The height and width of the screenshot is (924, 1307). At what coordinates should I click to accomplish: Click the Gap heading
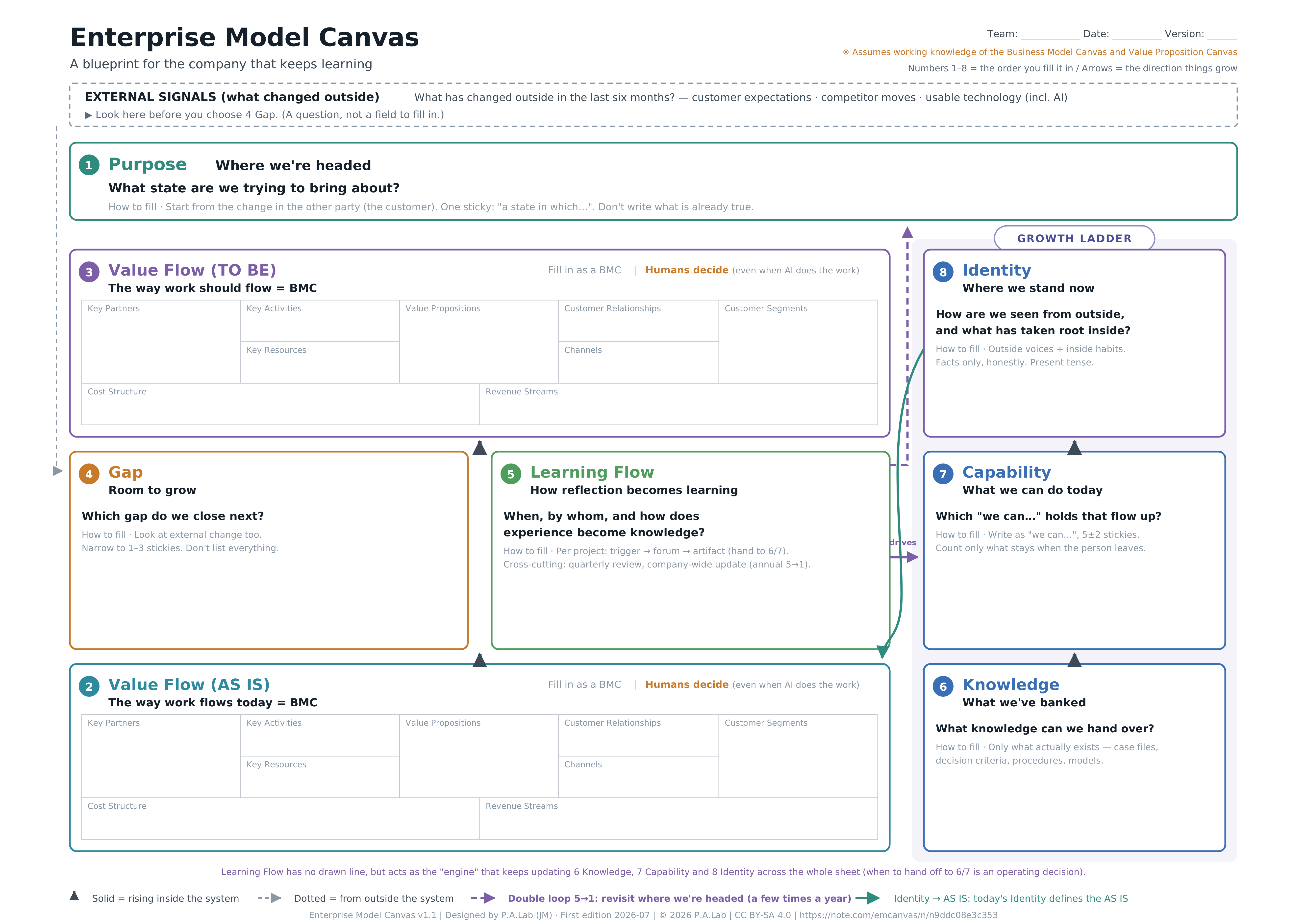(x=126, y=473)
